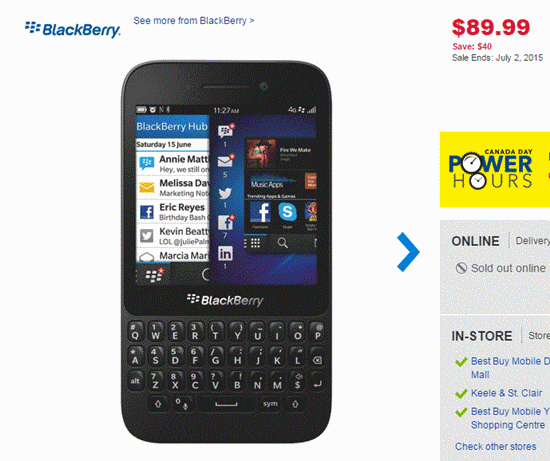This screenshot has height=461, width=550.
Task: Click the large Facebook tile on phone screen
Action: pyautogui.click(x=260, y=212)
